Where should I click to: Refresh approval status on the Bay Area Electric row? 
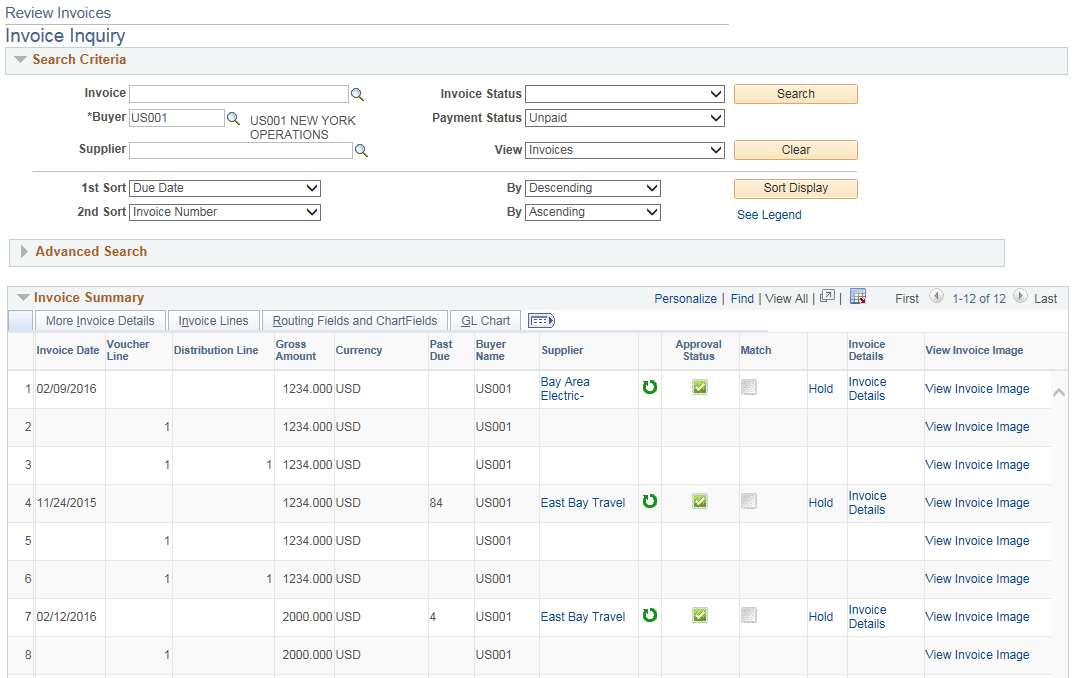click(x=649, y=387)
